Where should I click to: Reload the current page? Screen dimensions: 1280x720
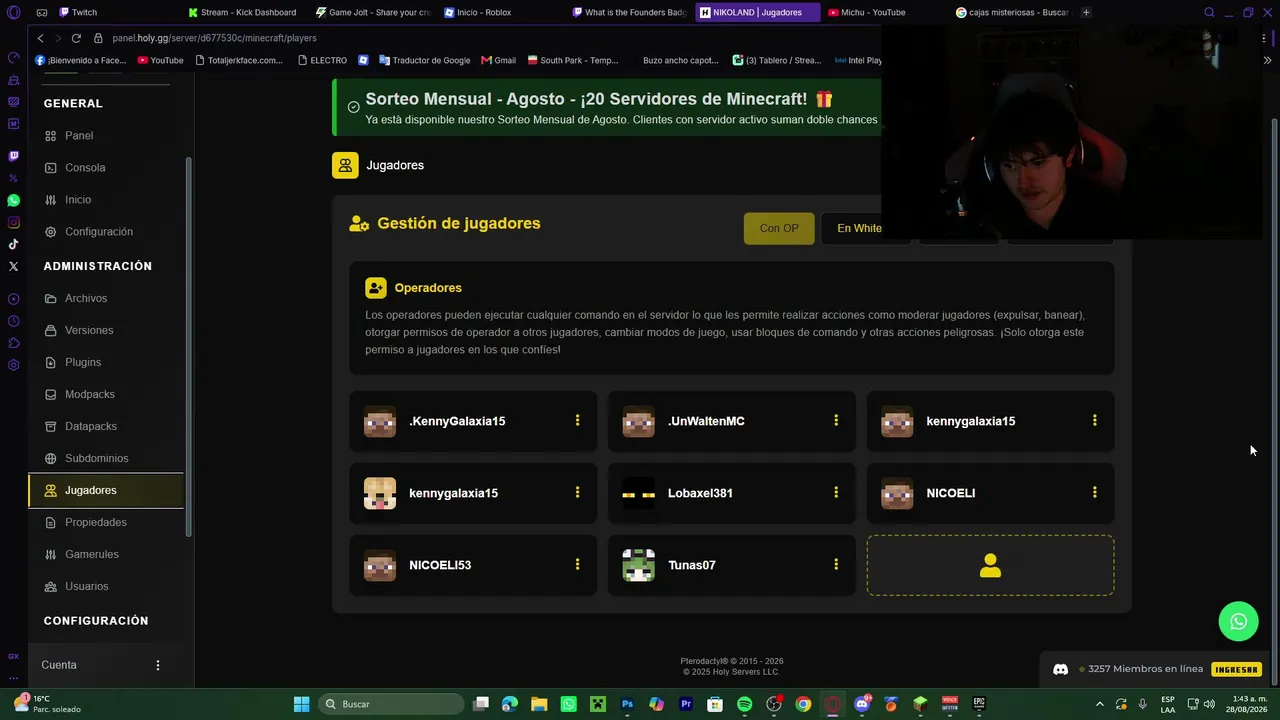click(x=76, y=38)
